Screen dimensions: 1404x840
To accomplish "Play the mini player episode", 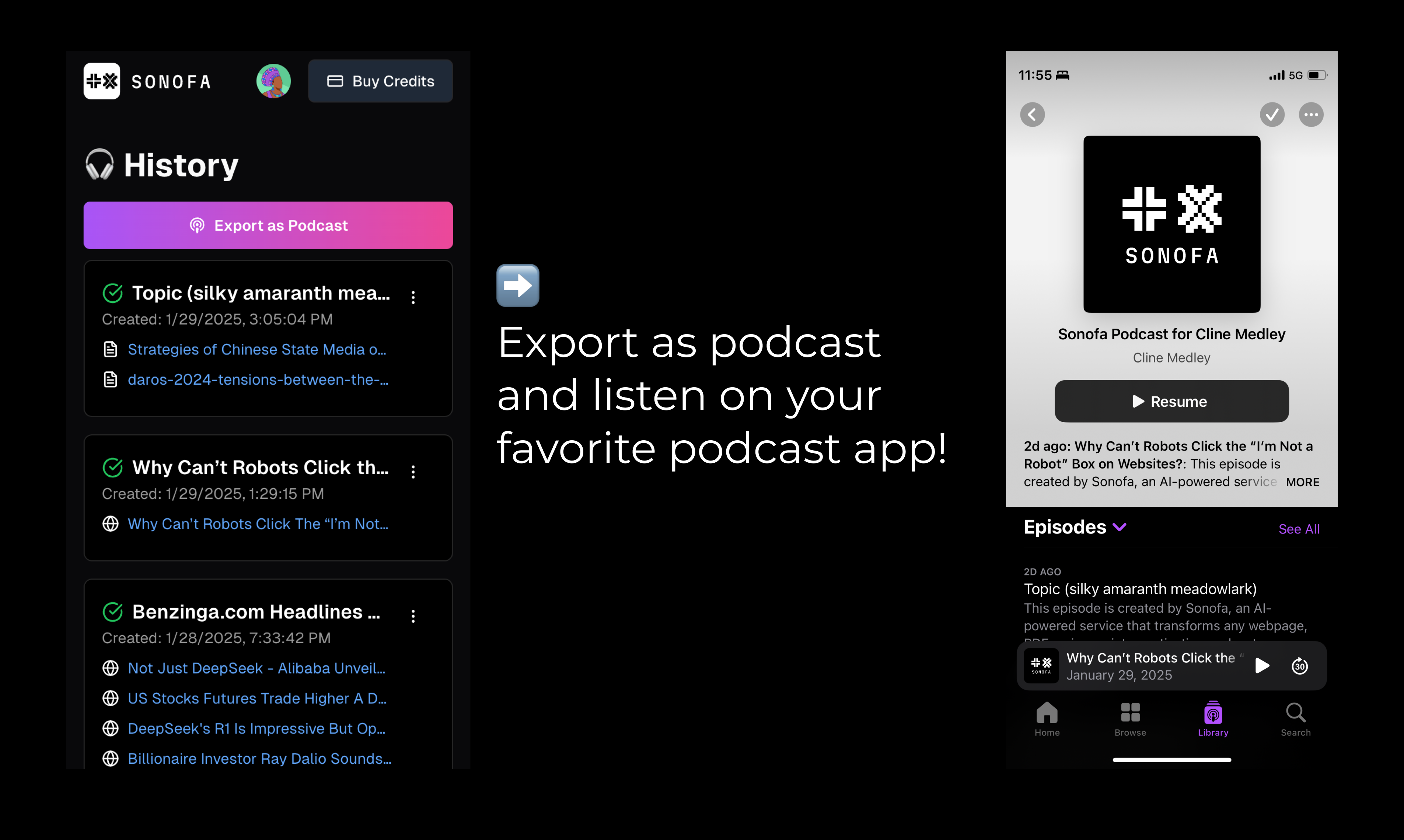I will (1262, 666).
